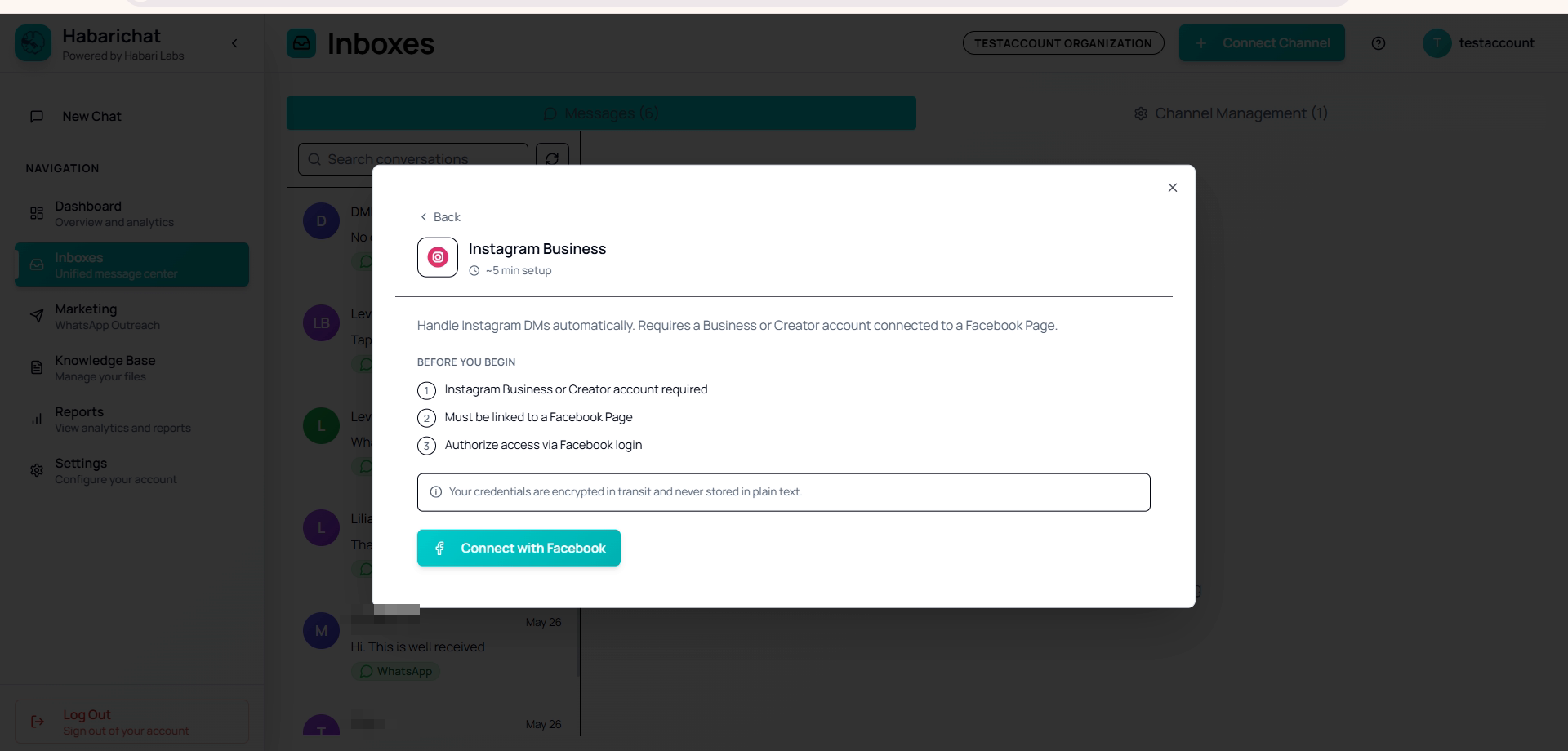Click 'Must be linked to a Facebook Page'
This screenshot has width=1568, height=751.
click(538, 417)
